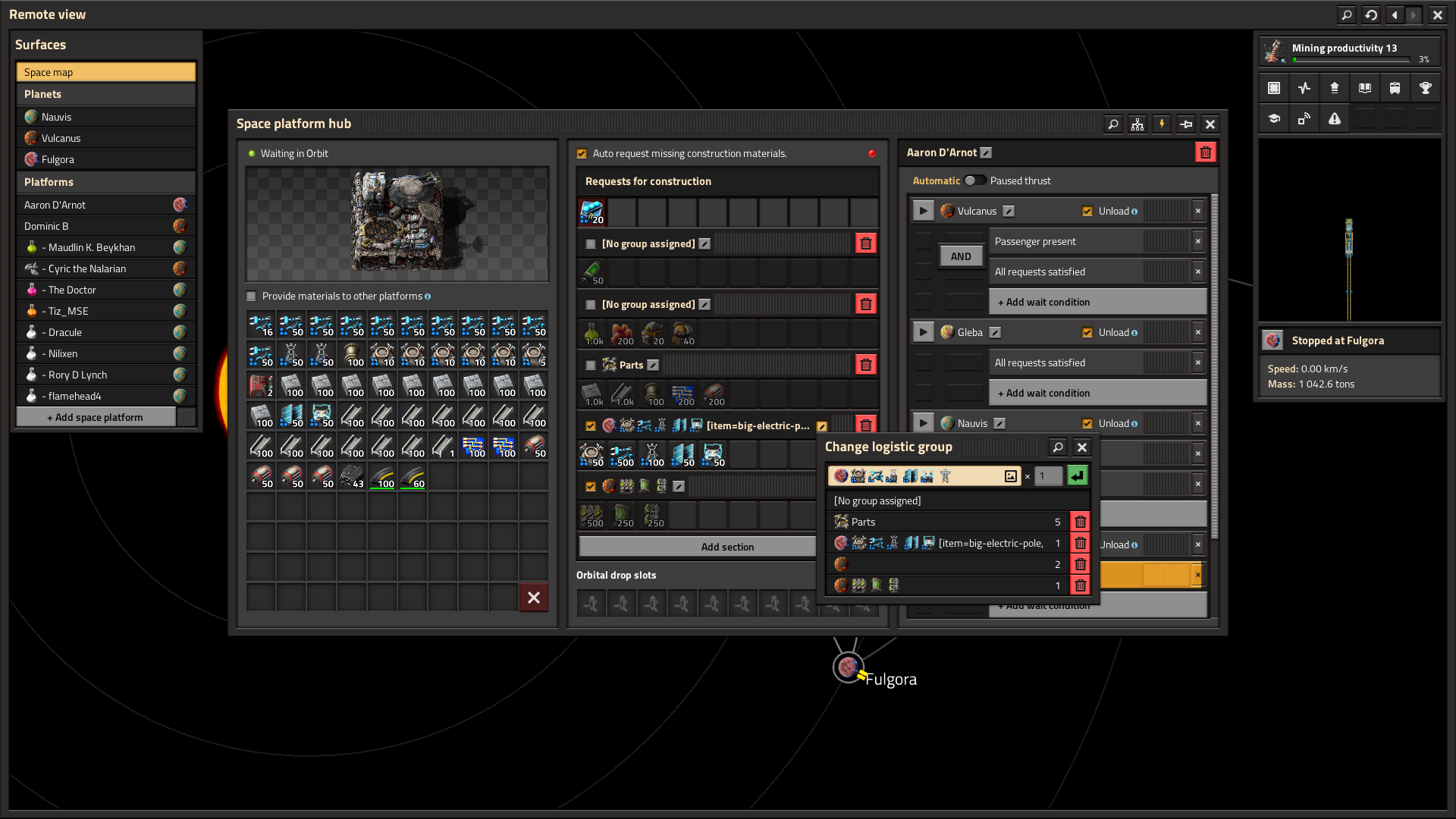Go back with the left arrow icon
This screenshot has width=1456, height=819.
(1395, 14)
